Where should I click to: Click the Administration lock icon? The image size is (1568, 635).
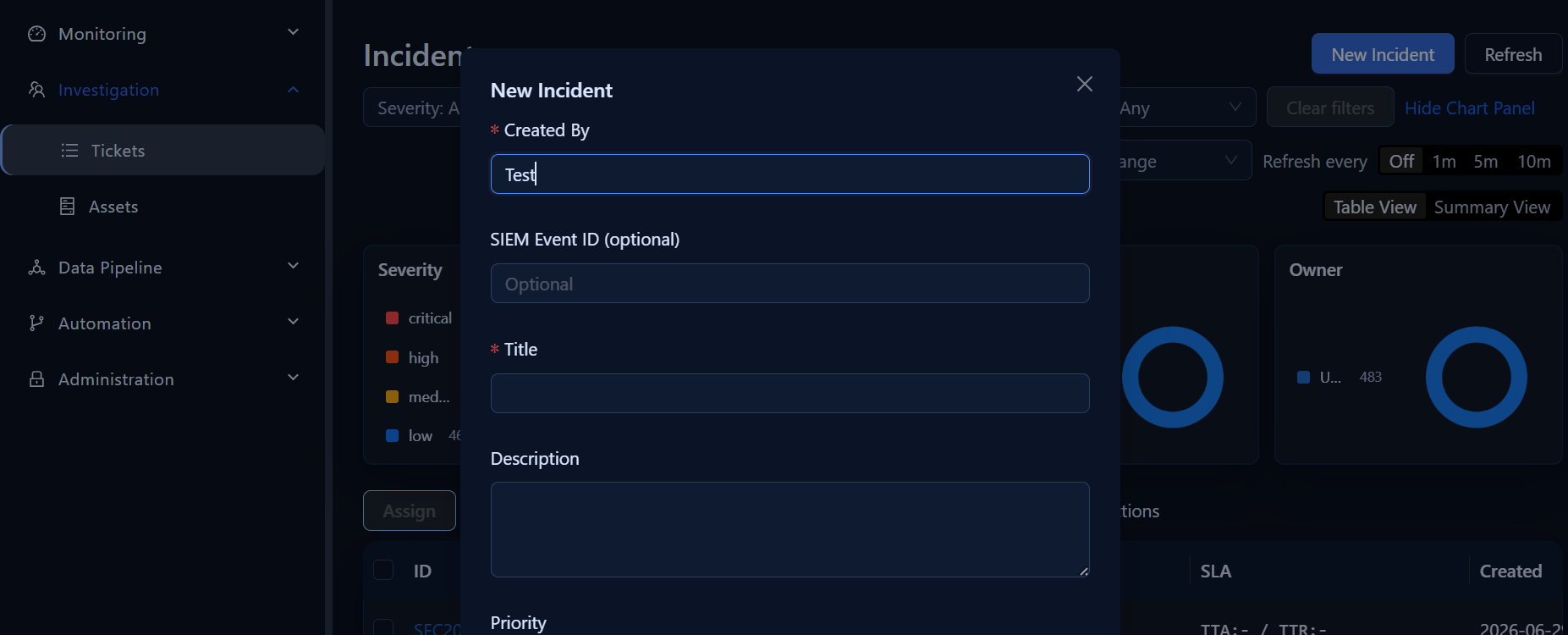click(36, 379)
